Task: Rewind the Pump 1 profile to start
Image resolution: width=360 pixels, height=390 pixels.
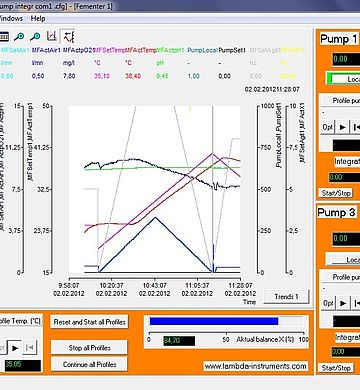Action: [356, 127]
